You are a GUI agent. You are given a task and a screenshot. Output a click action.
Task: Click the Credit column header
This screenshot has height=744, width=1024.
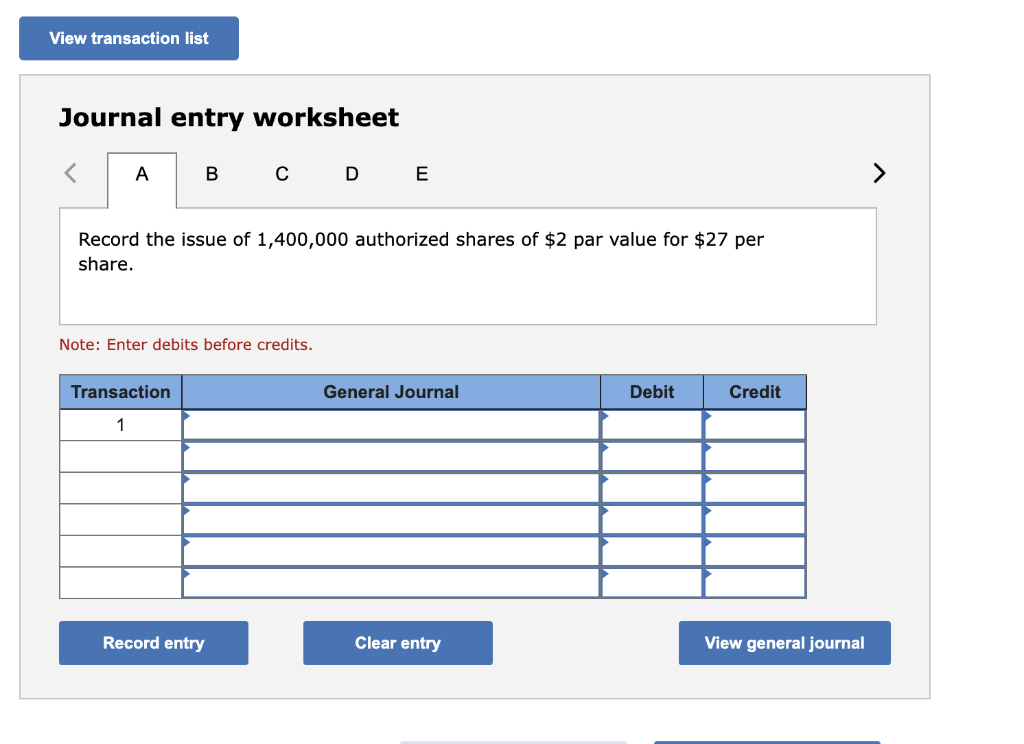click(755, 392)
